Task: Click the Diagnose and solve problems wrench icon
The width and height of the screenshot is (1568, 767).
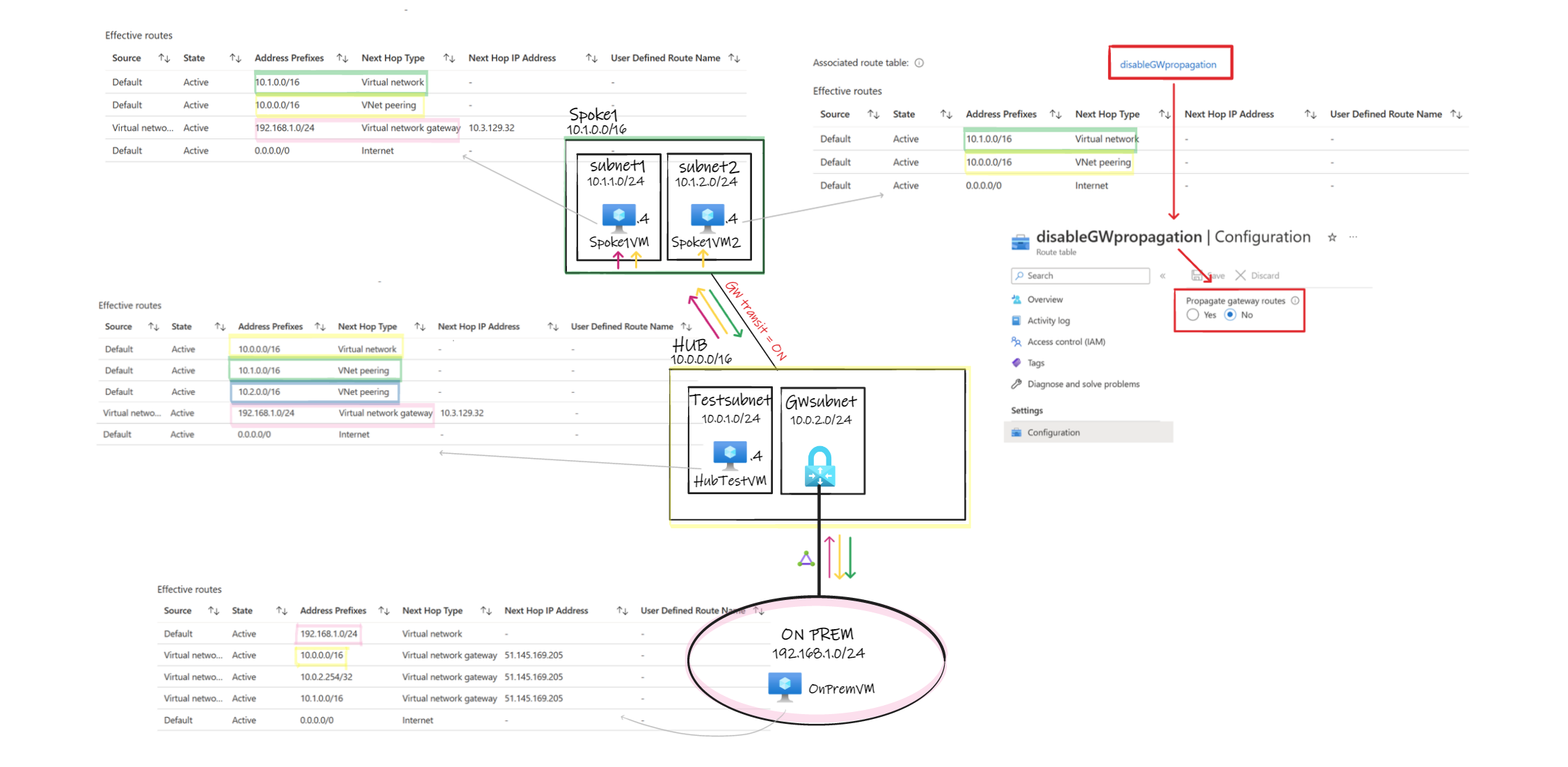Action: (x=1016, y=383)
